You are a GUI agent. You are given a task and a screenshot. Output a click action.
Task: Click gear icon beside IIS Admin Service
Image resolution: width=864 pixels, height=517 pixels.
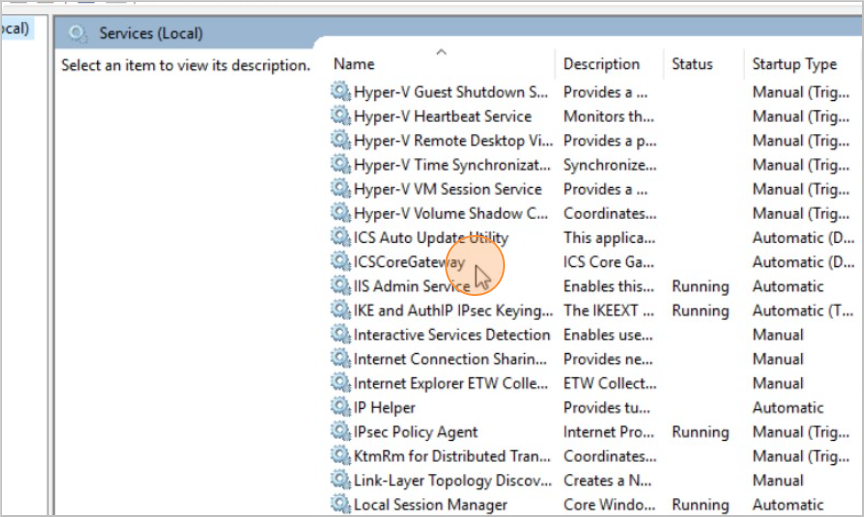341,286
